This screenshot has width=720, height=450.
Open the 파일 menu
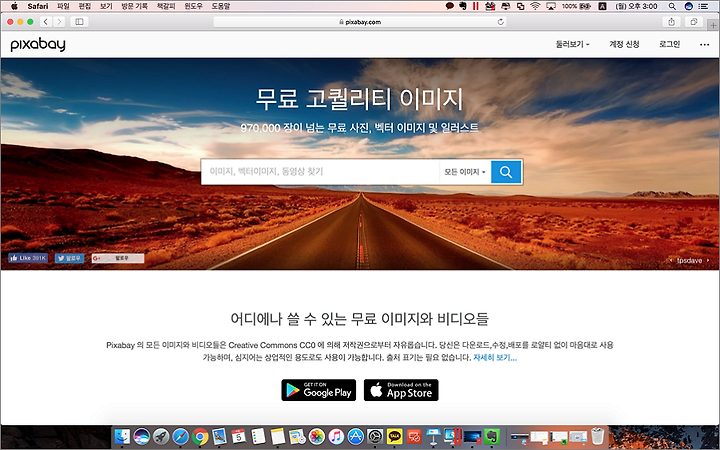click(x=63, y=6)
